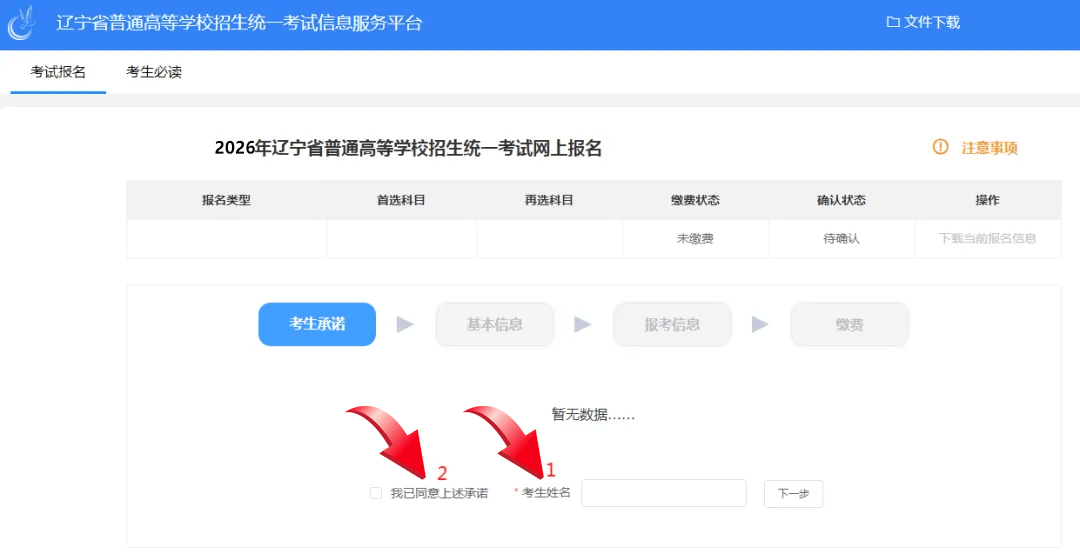The width and height of the screenshot is (1080, 554).
Task: Click the 报名类型 column header
Action: pyautogui.click(x=226, y=200)
